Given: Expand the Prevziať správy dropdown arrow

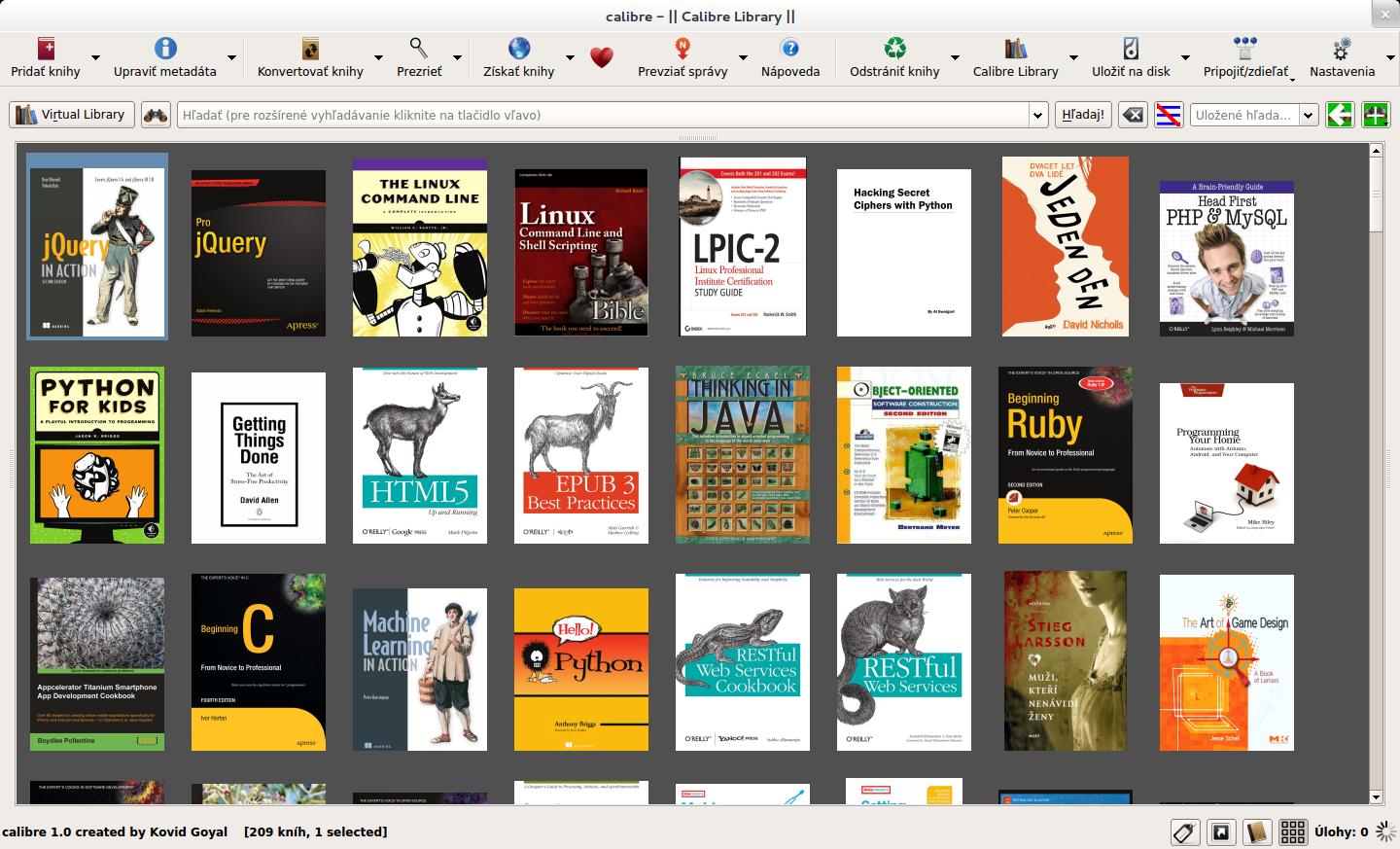Looking at the screenshot, I should tap(743, 58).
